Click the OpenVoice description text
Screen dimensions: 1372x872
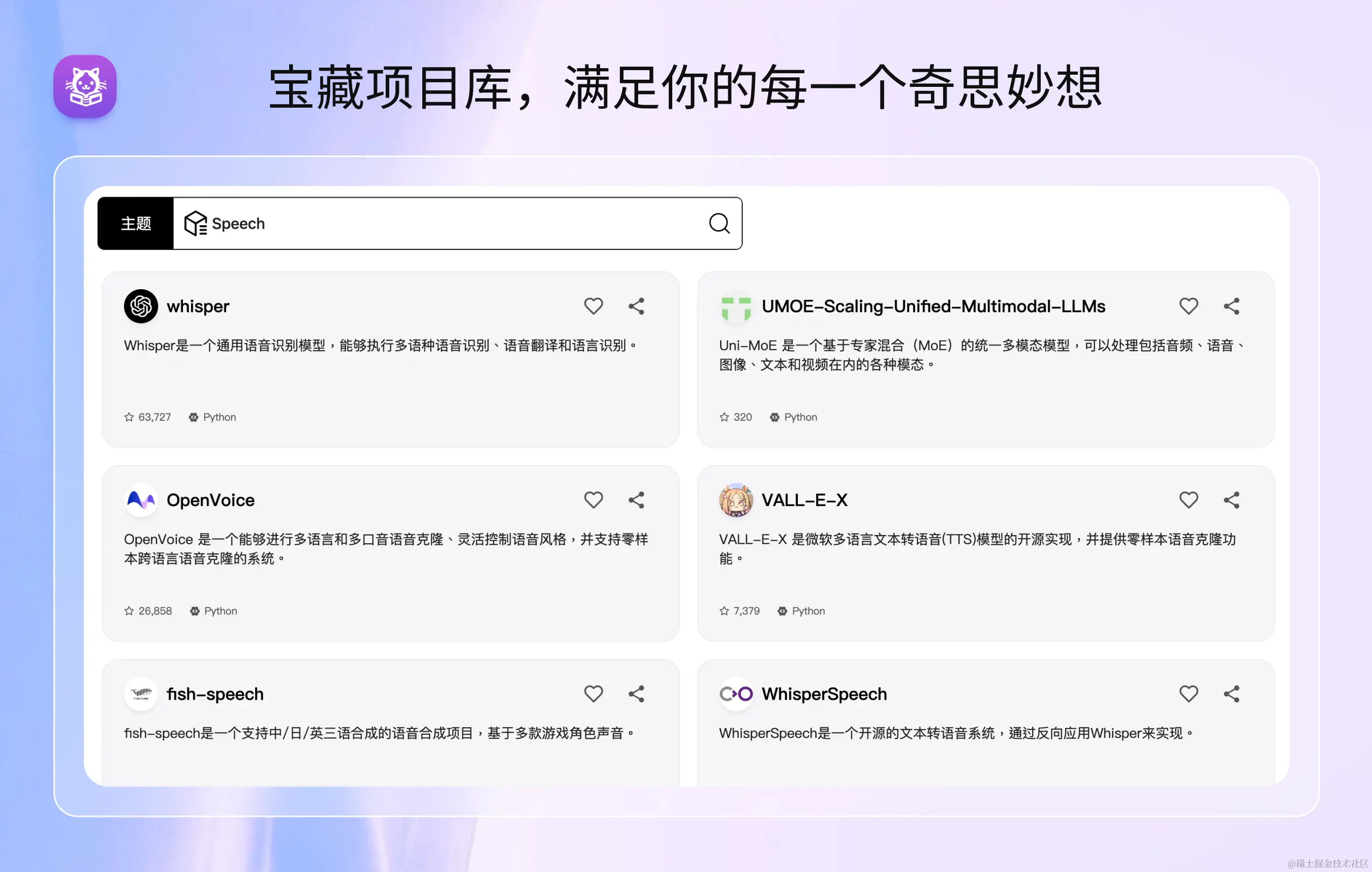(386, 549)
